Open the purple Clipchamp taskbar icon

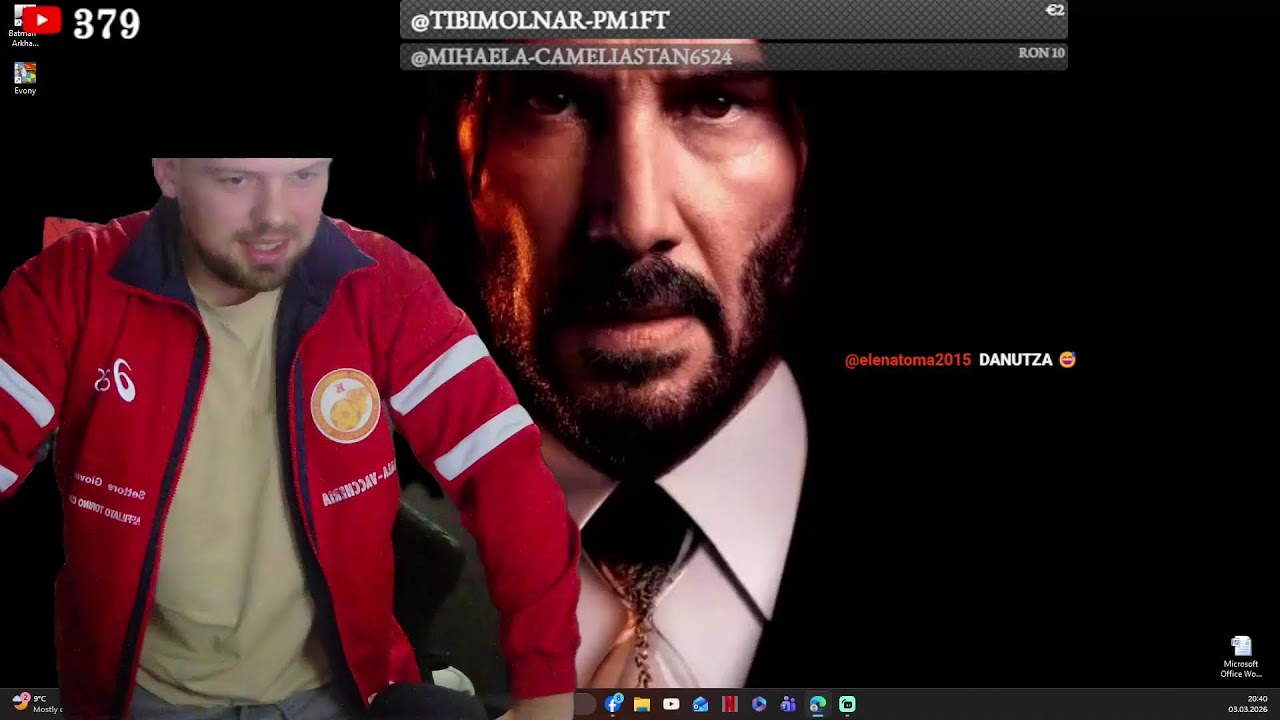759,704
